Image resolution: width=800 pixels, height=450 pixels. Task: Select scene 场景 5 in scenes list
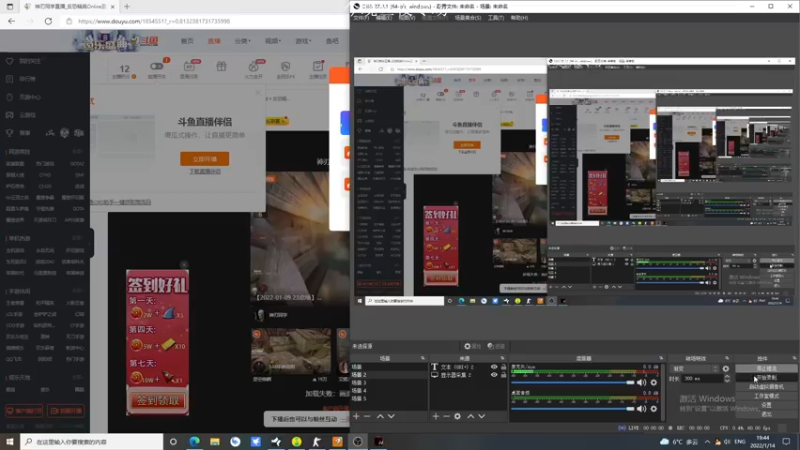pos(389,398)
